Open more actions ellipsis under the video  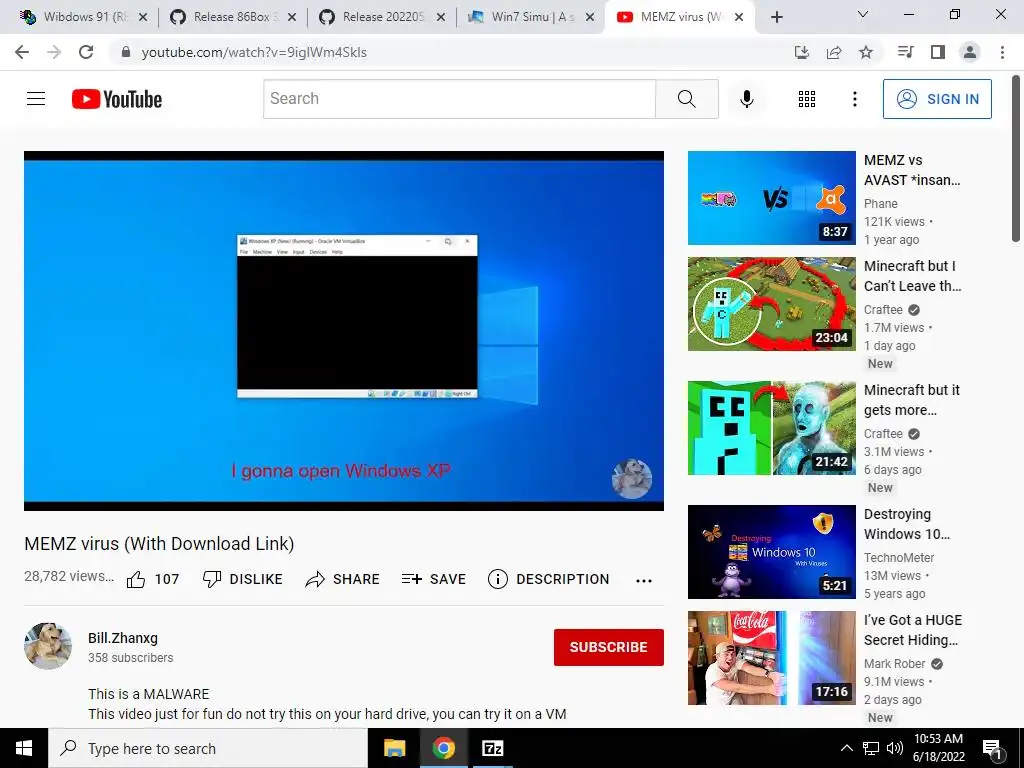pos(644,581)
